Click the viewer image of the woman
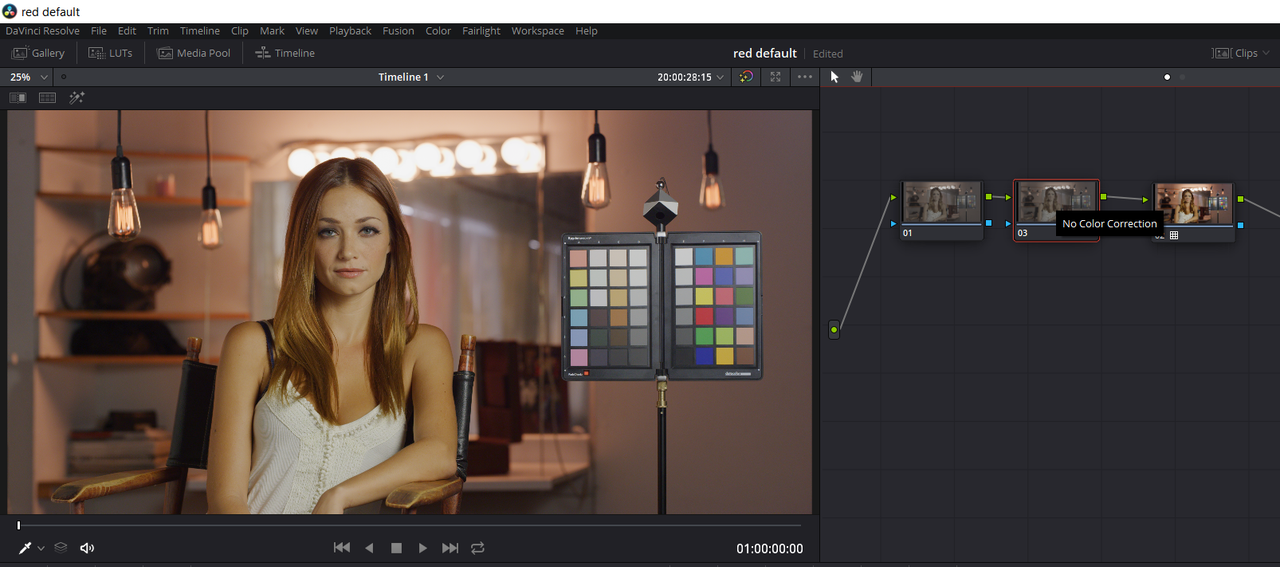The width and height of the screenshot is (1280, 567). (x=409, y=312)
